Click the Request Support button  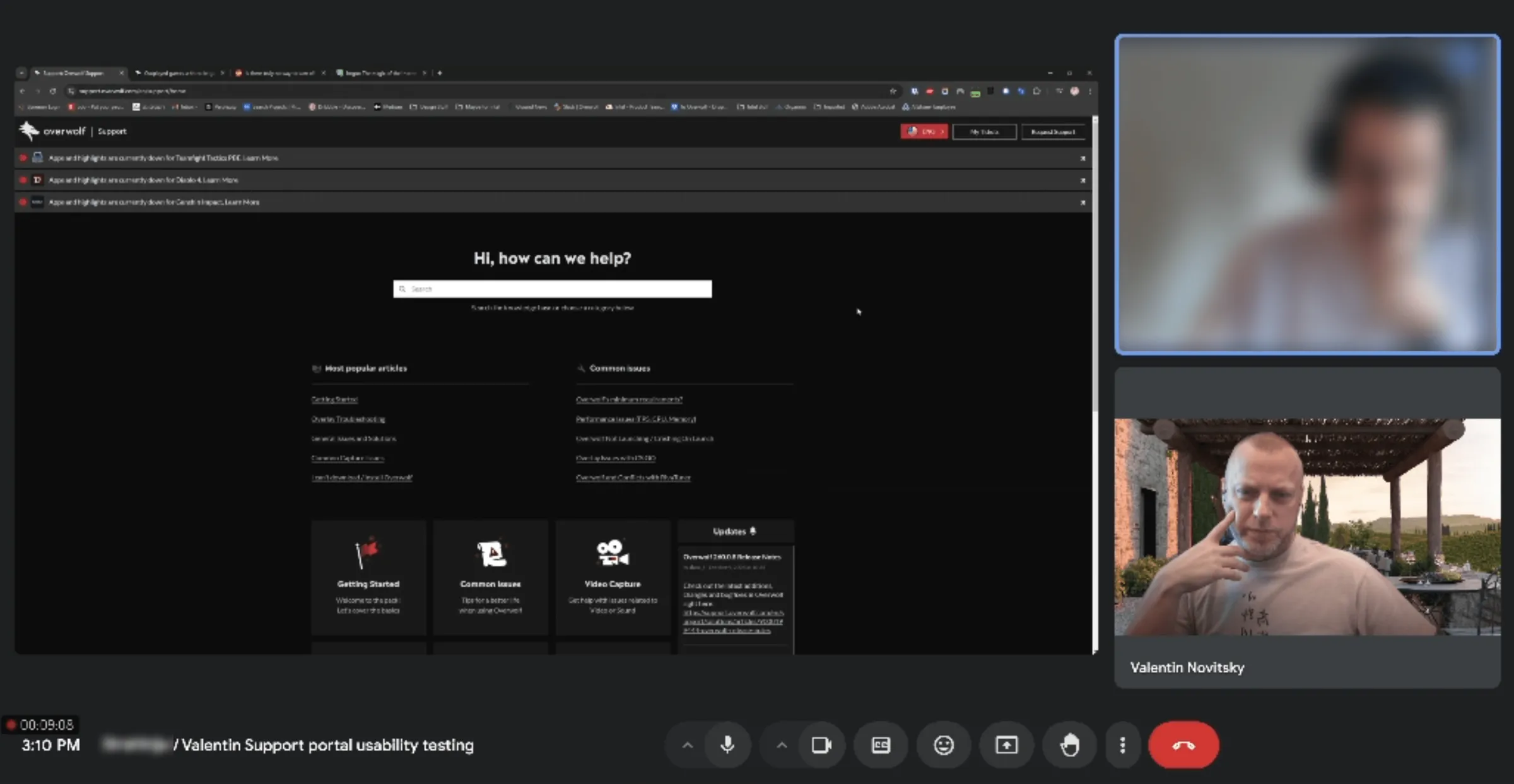pos(1053,132)
